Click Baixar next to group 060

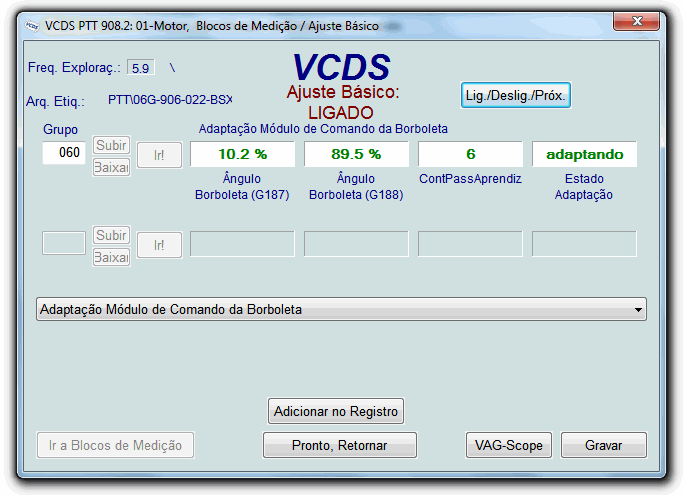coord(111,167)
